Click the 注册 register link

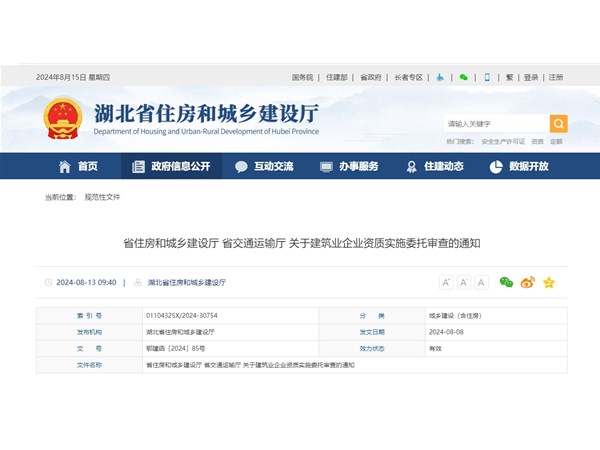[x=556, y=77]
